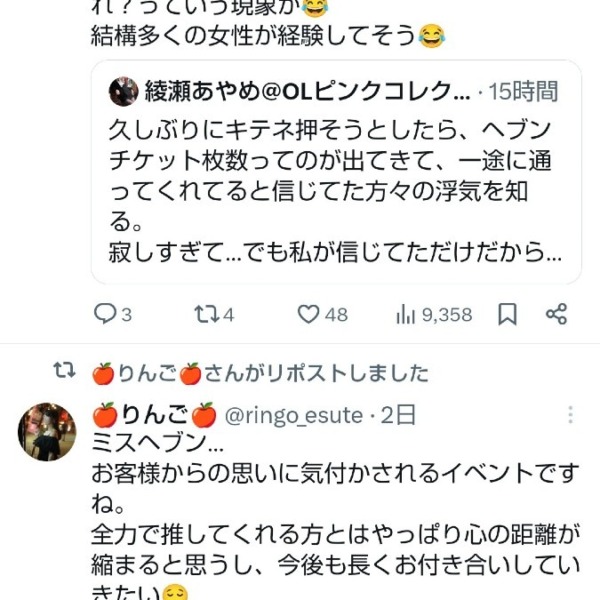Tap the reply icon with 3 replies
Screen dimensions: 600x600
point(106,314)
